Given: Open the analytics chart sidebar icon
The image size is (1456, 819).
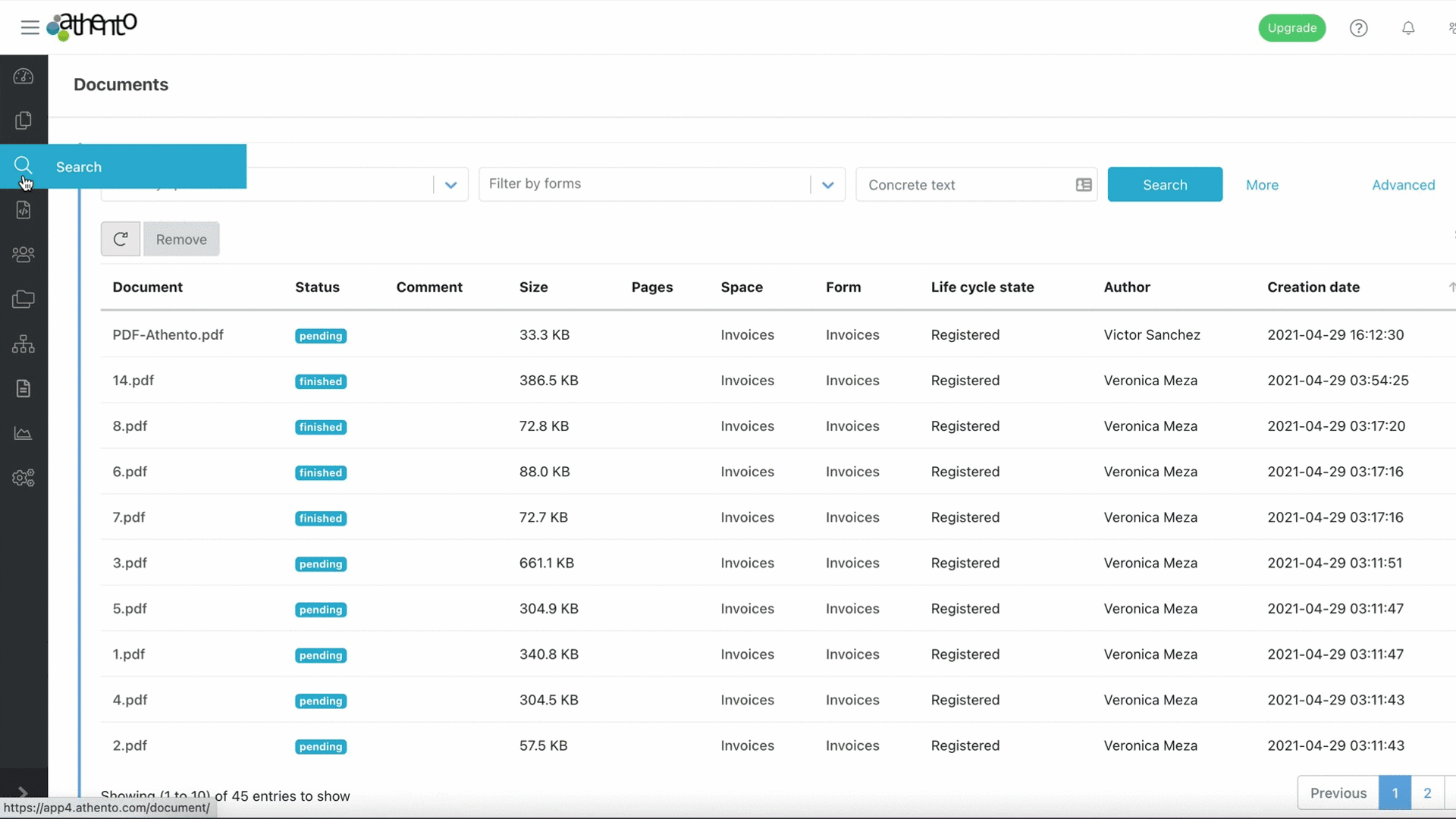Looking at the screenshot, I should [x=24, y=434].
